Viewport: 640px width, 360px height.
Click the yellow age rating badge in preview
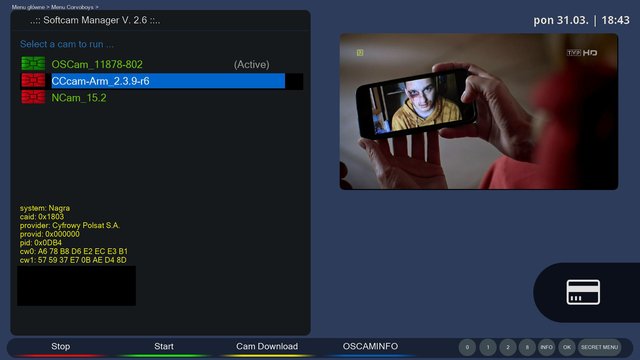(x=360, y=53)
